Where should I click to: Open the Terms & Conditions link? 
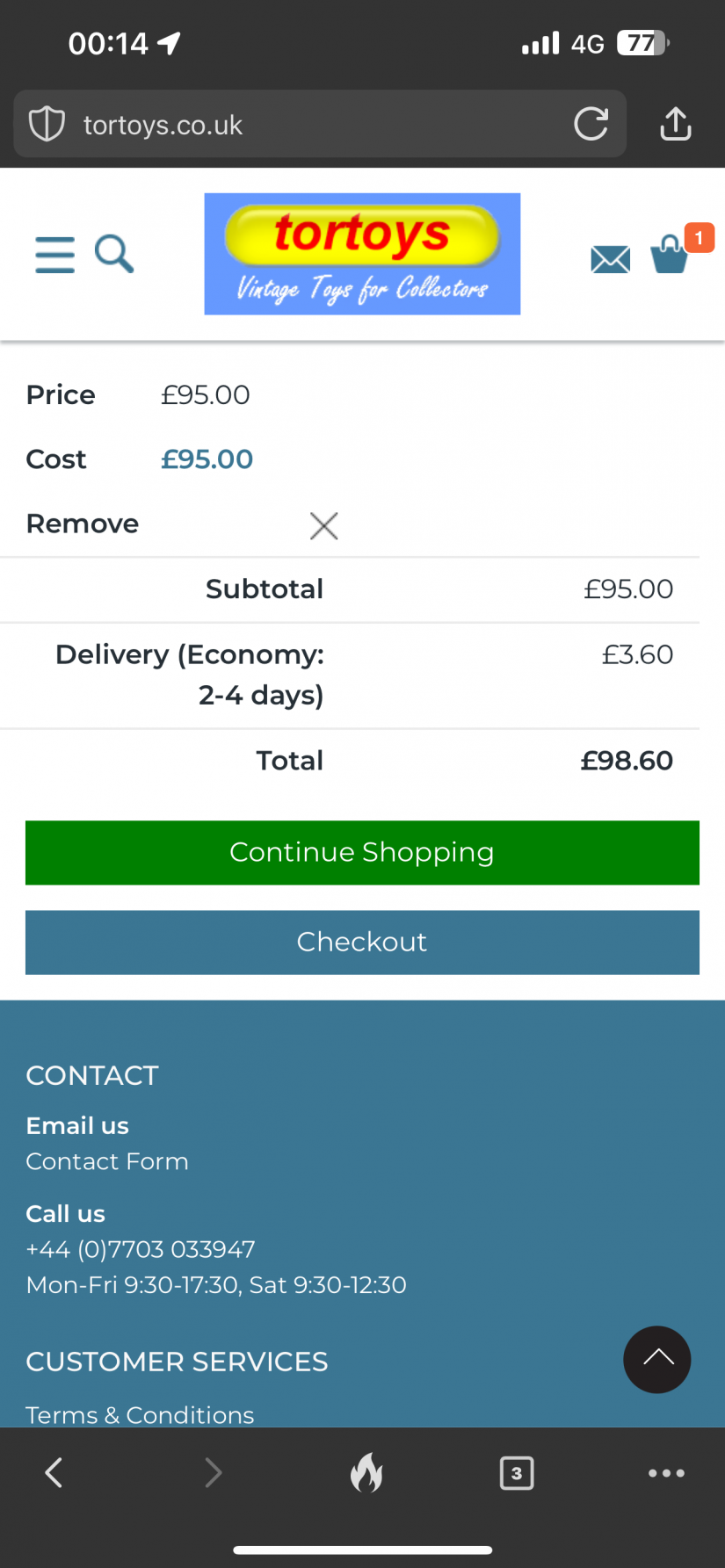point(140,1414)
